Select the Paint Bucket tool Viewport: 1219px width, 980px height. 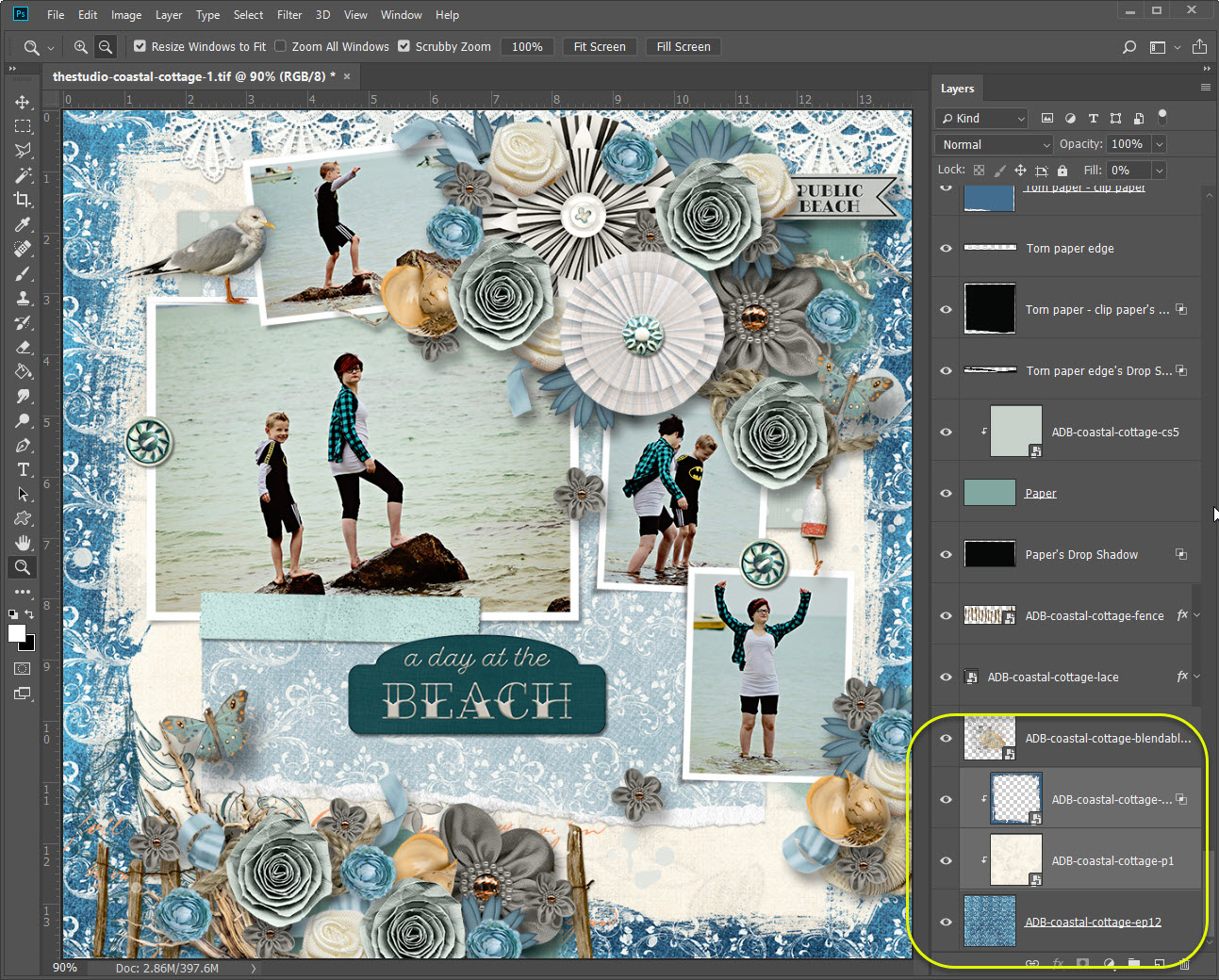click(23, 371)
